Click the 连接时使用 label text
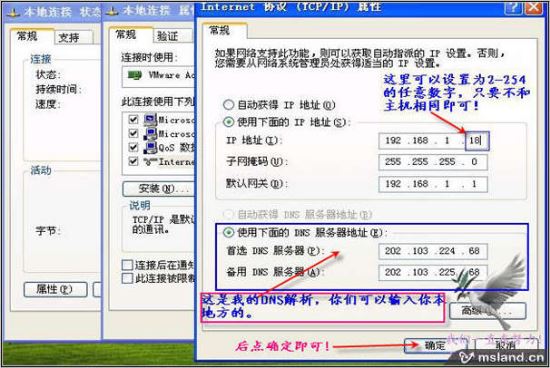This screenshot has width=550, height=368. pyautogui.click(x=150, y=57)
